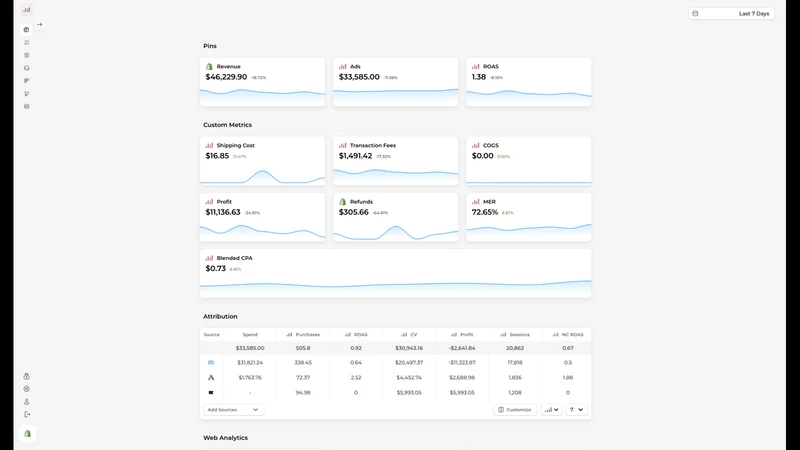The height and width of the screenshot is (450, 800).
Task: Open the attribution model chart dropdown
Action: (552, 410)
